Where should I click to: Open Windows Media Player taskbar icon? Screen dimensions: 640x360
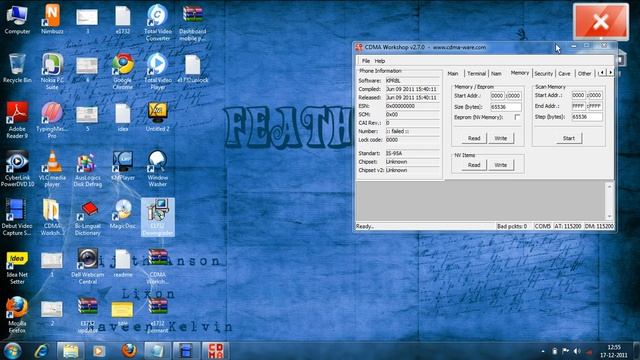pyautogui.click(x=99, y=351)
